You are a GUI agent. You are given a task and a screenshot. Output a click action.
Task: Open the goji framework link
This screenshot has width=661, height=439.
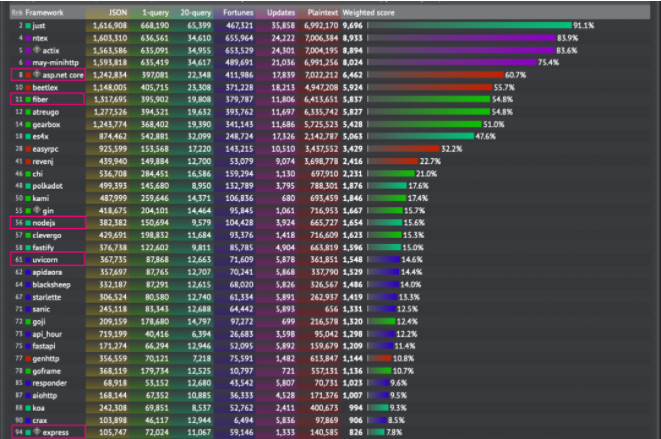coord(39,322)
